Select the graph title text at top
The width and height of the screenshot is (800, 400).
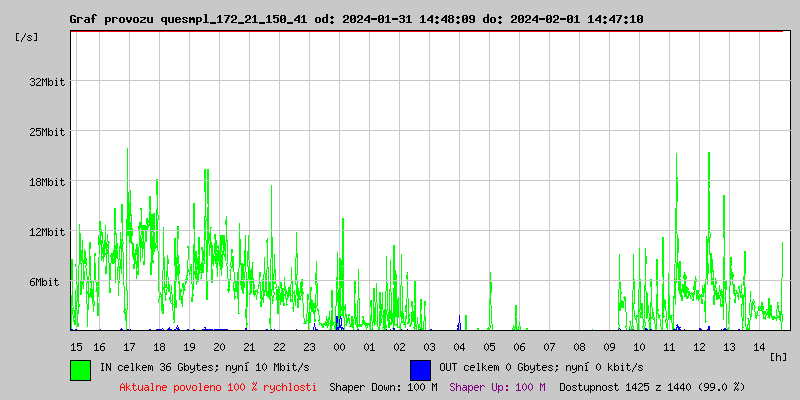point(356,19)
